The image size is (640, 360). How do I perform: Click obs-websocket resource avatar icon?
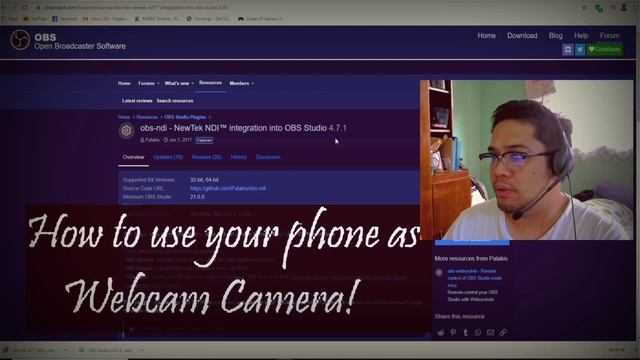[x=439, y=272]
